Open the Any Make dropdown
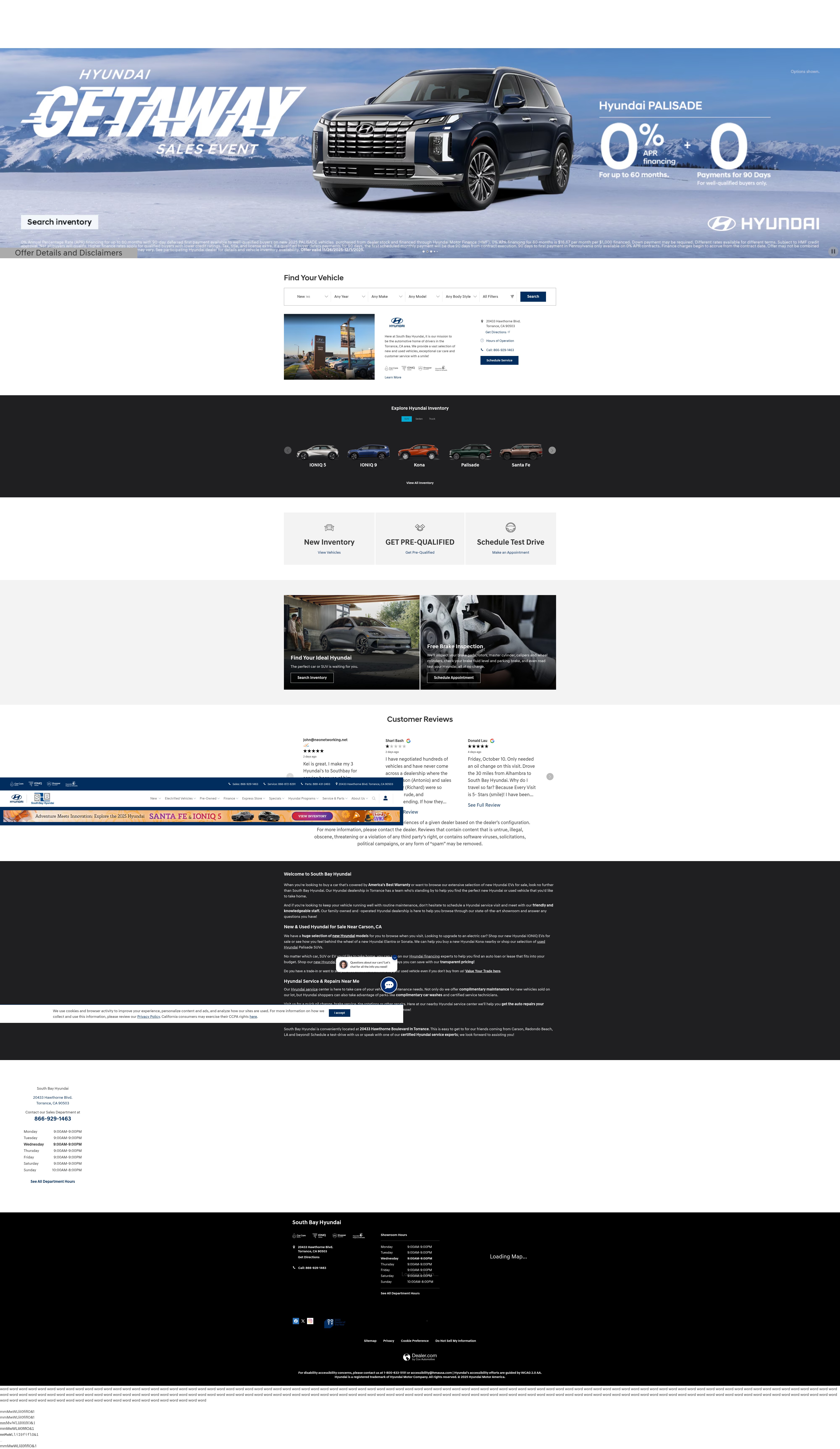 click(386, 297)
